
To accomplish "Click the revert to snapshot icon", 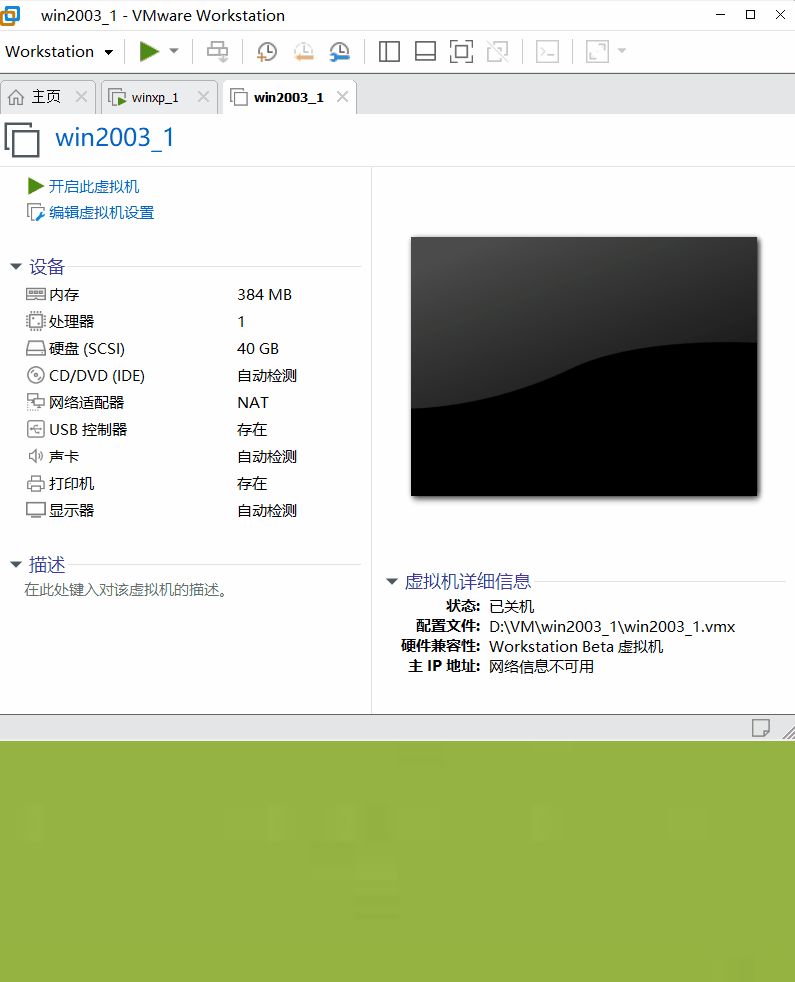I will pos(303,51).
